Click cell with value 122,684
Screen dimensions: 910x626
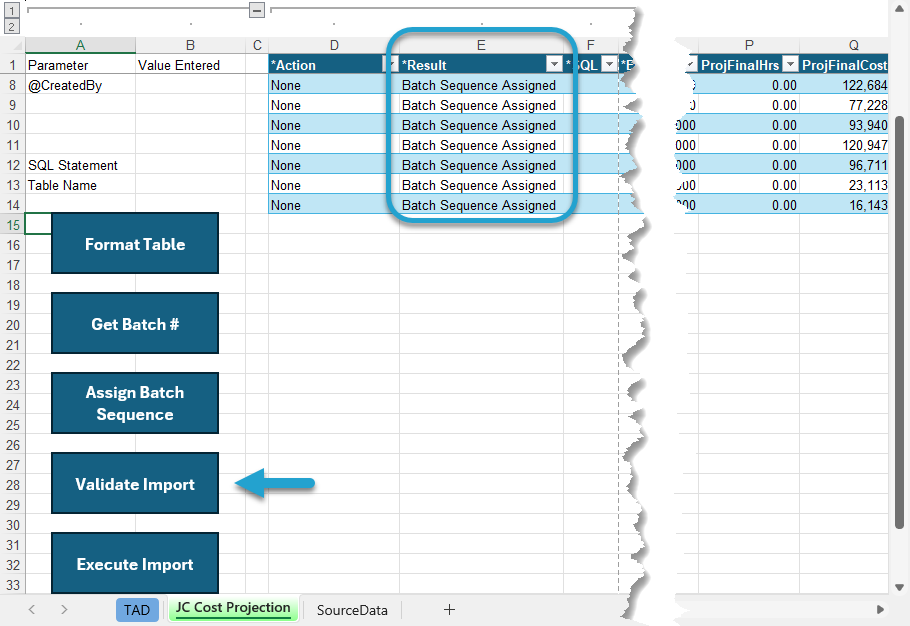click(844, 85)
